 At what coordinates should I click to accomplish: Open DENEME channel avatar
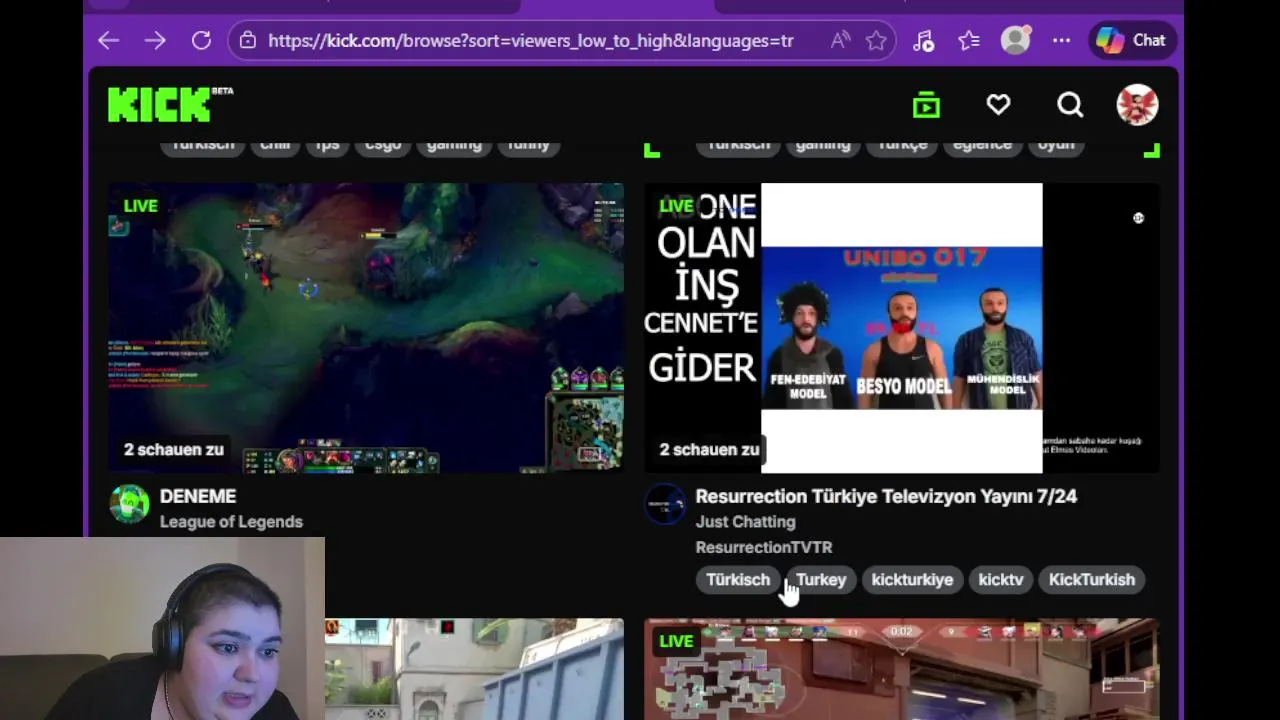129,504
